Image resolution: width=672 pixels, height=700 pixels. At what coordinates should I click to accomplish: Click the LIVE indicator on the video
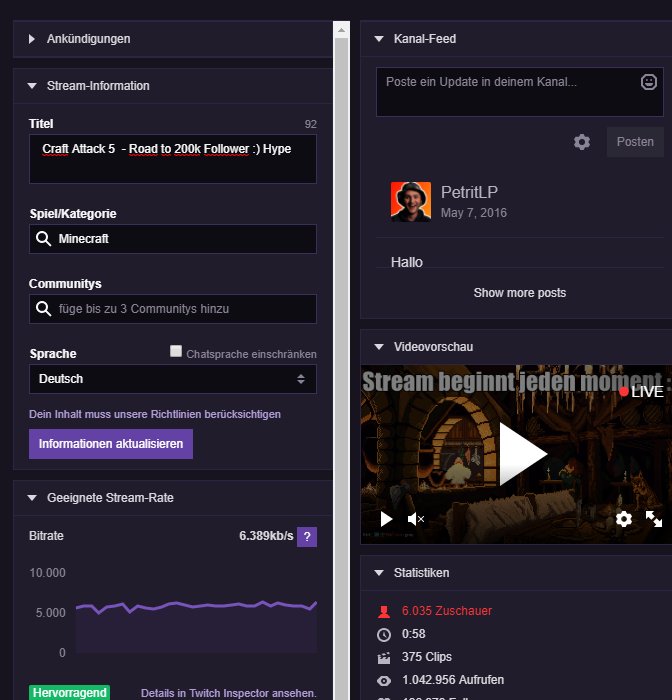click(642, 392)
